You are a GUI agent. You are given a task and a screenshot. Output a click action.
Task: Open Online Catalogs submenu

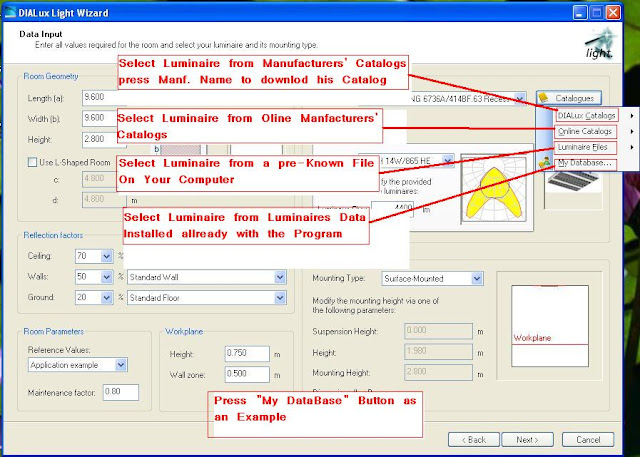(x=585, y=131)
